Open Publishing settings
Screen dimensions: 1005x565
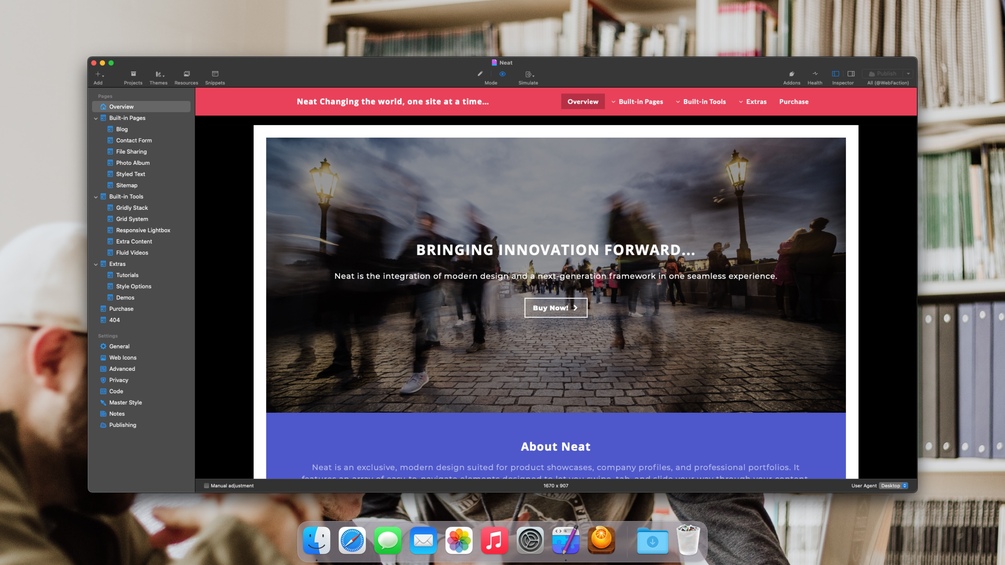(x=122, y=425)
